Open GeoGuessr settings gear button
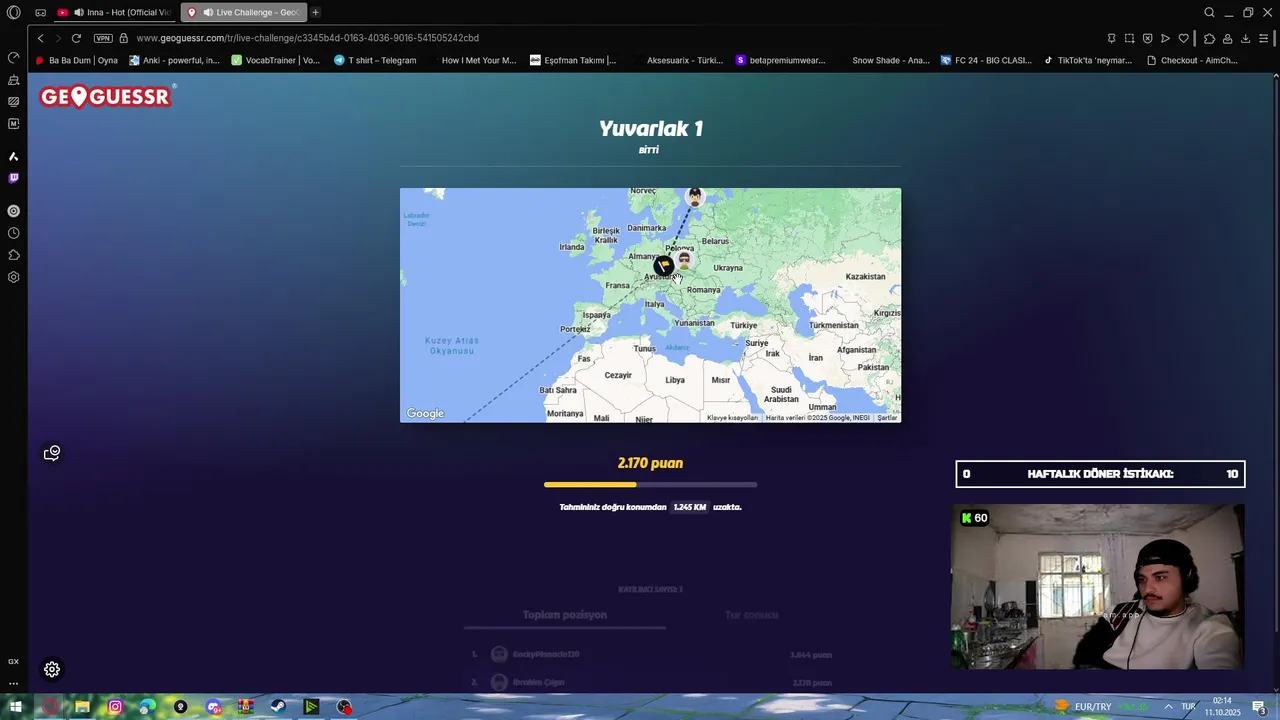This screenshot has height=720, width=1280. pos(52,669)
